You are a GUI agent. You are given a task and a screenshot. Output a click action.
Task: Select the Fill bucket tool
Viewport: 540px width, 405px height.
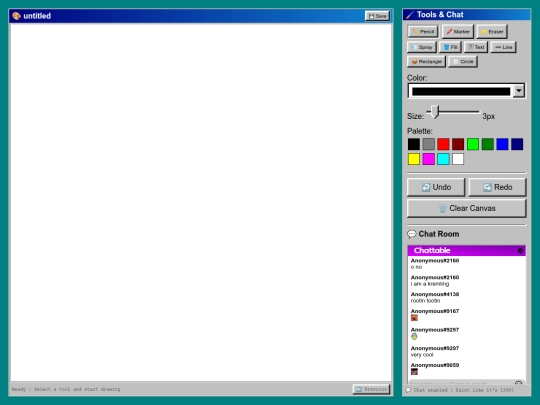coord(450,47)
